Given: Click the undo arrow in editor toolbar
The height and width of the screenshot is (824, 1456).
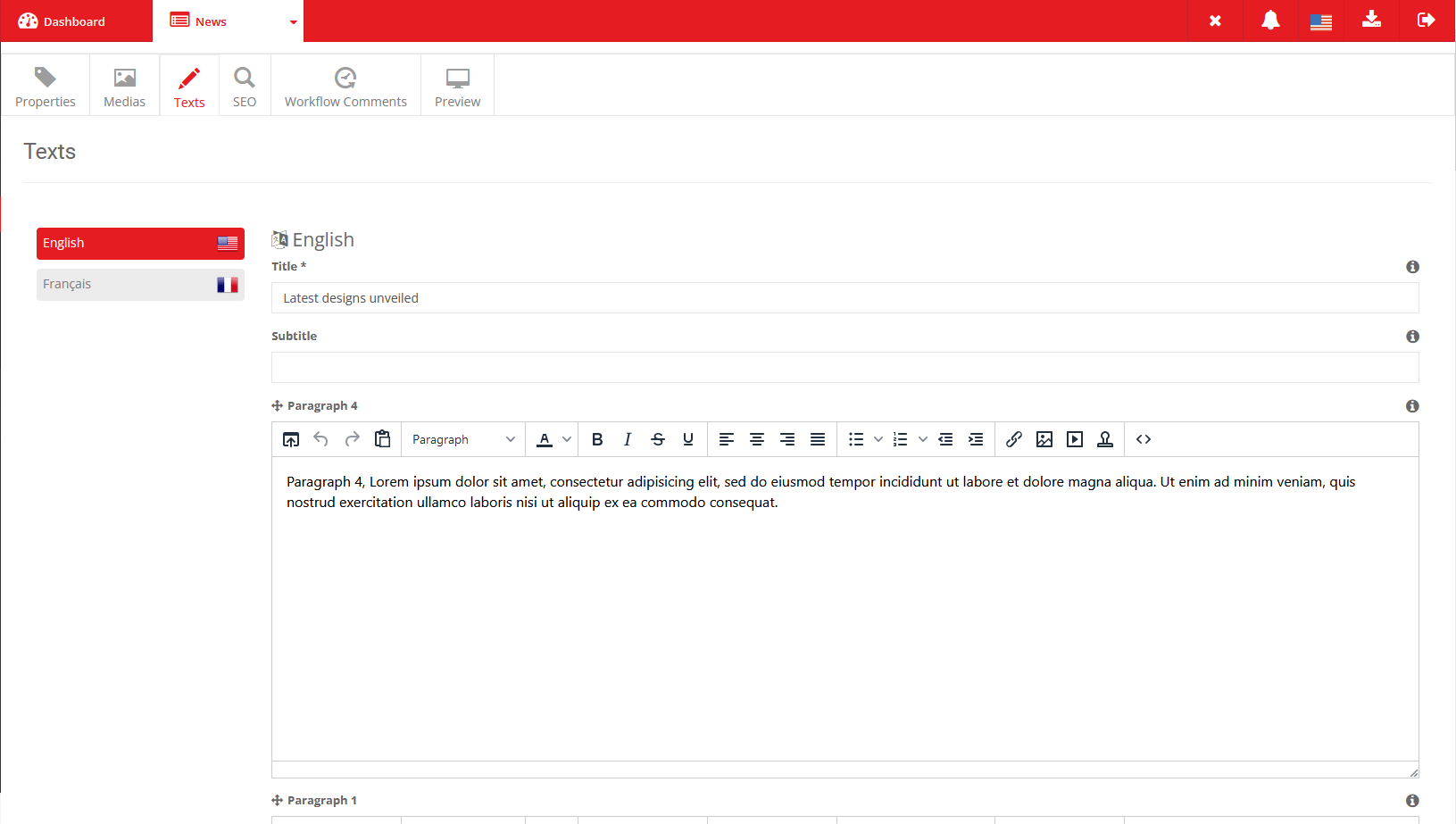Looking at the screenshot, I should [321, 439].
